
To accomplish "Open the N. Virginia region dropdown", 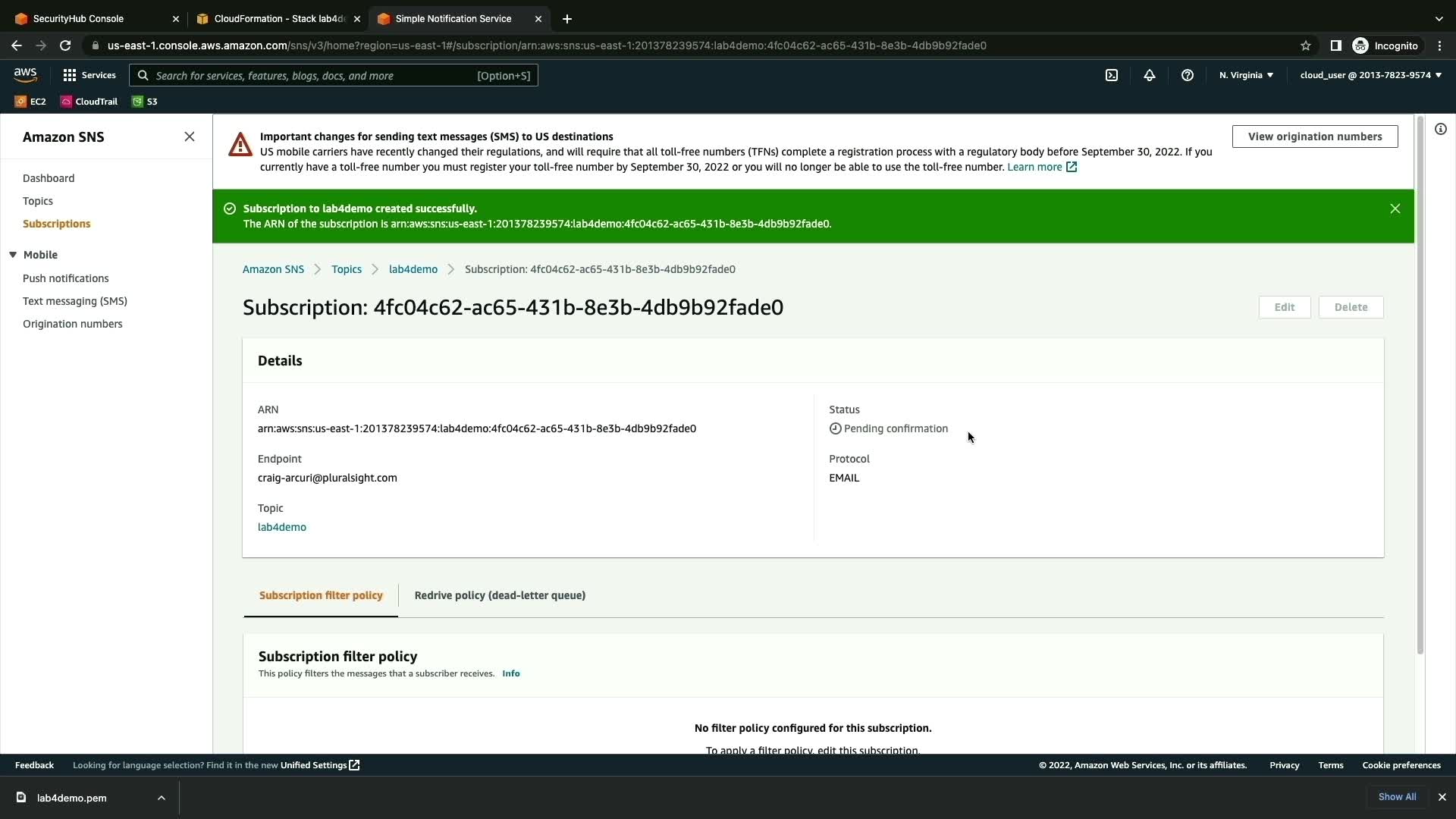I will [x=1246, y=75].
